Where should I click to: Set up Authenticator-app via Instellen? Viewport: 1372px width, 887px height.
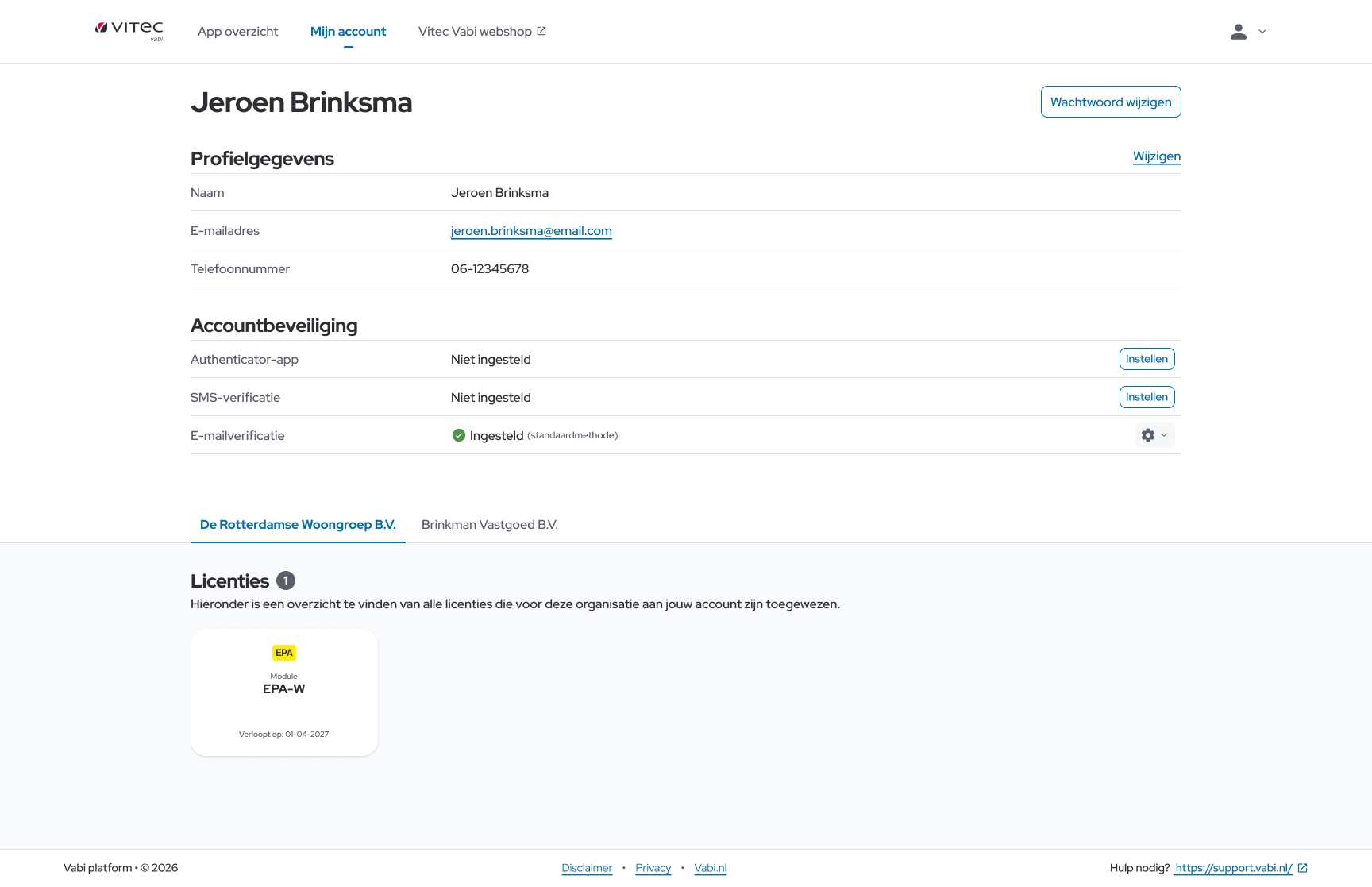click(1147, 359)
